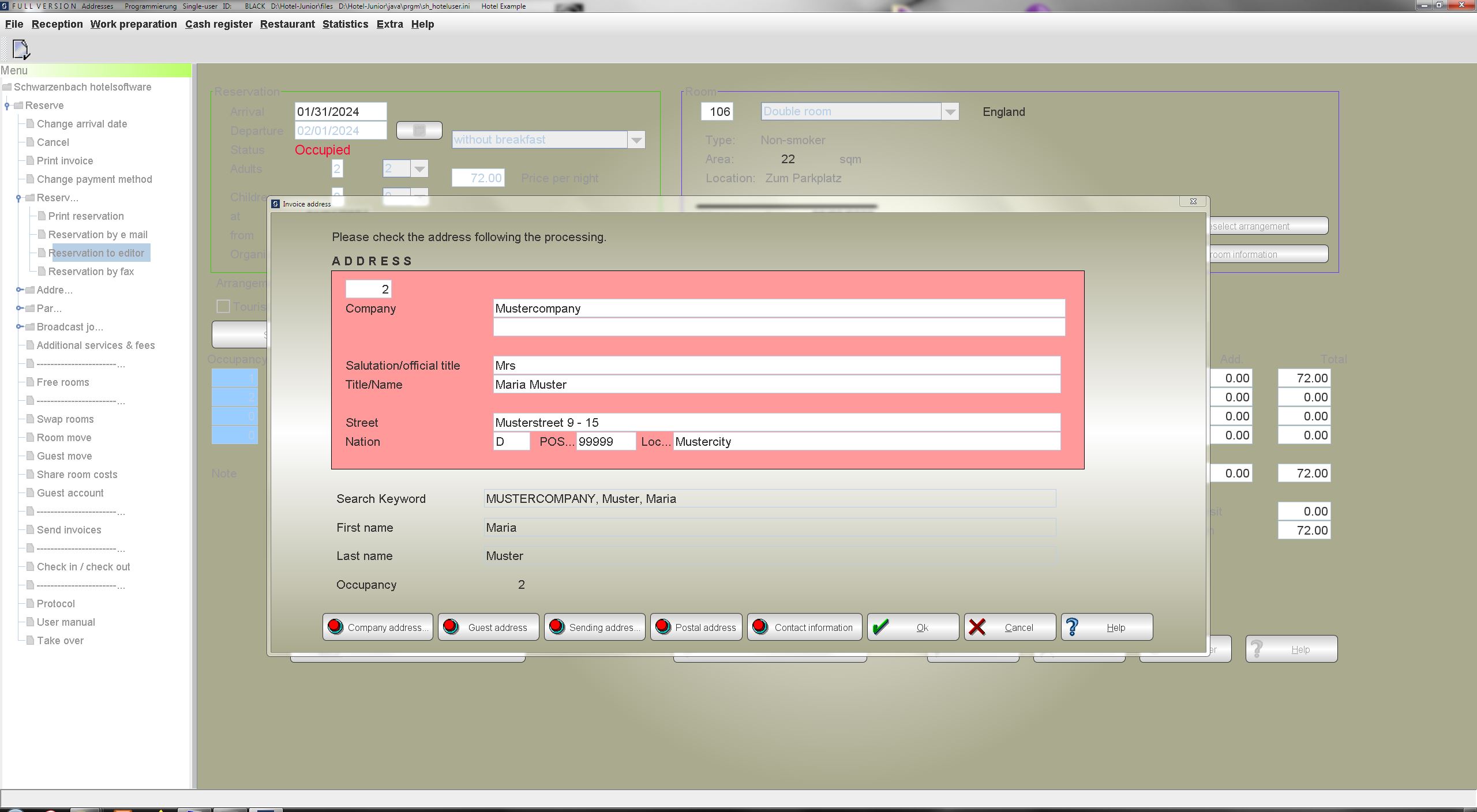Expand the Broadcast jo... tree node
Image resolution: width=1477 pixels, height=812 pixels.
tap(18, 326)
